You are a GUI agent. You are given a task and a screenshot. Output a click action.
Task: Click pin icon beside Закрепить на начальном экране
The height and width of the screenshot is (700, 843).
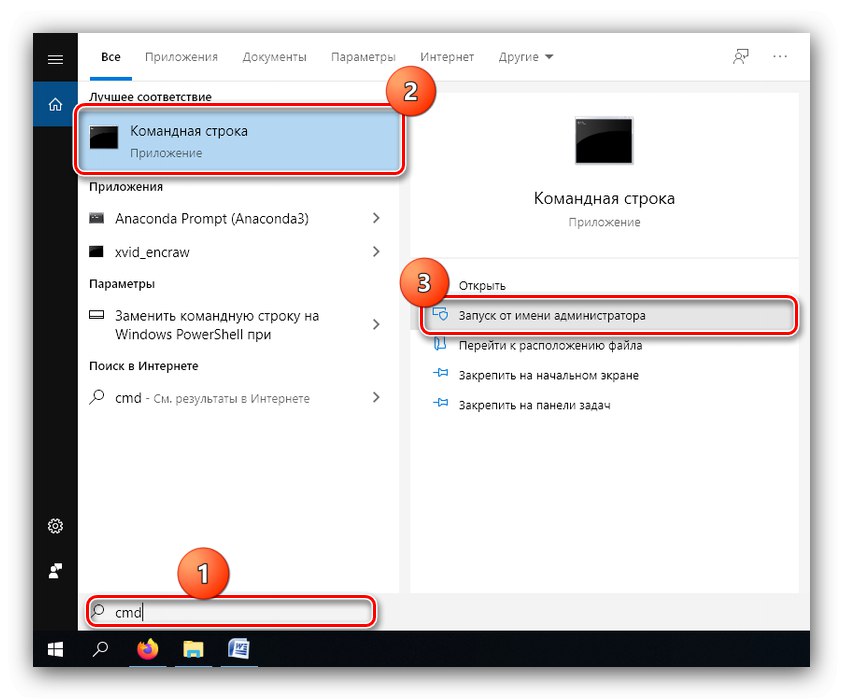pyautogui.click(x=440, y=373)
